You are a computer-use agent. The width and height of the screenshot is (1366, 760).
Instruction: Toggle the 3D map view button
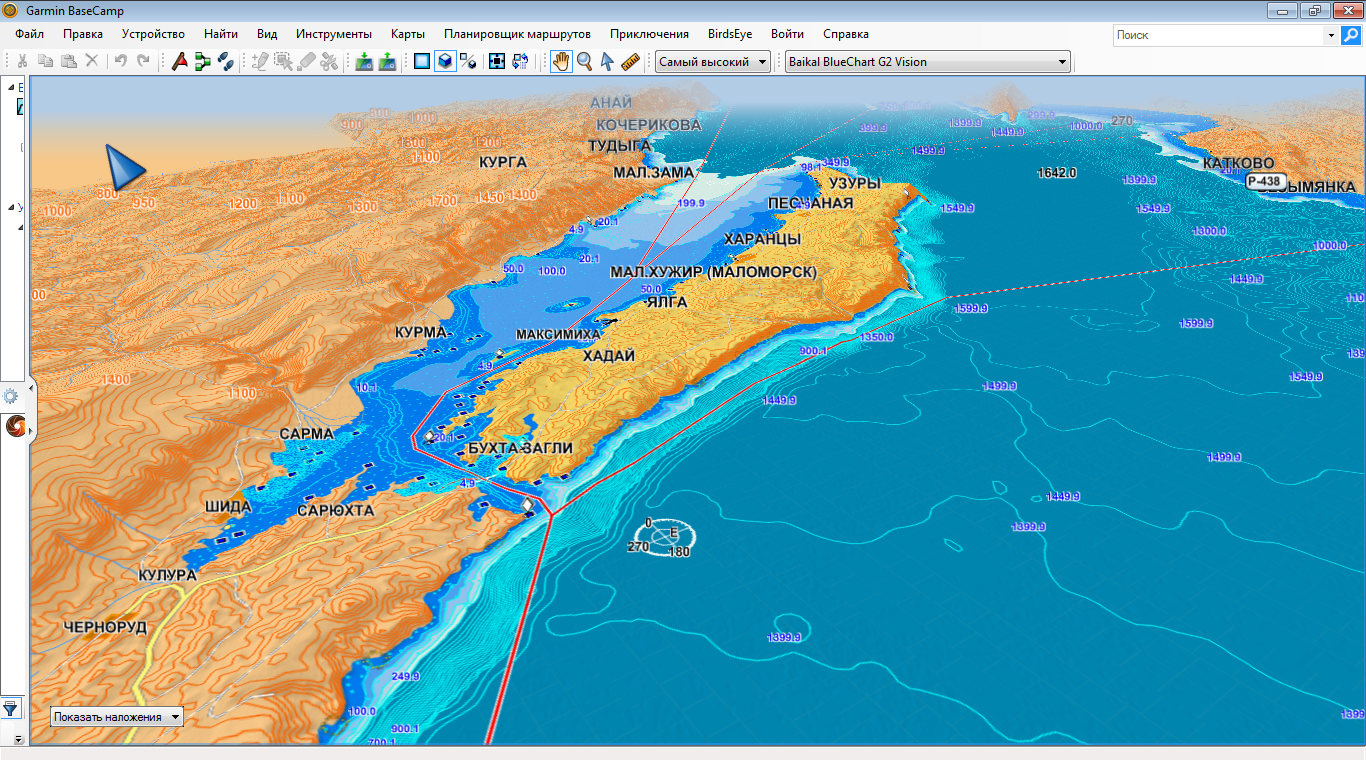(x=445, y=61)
